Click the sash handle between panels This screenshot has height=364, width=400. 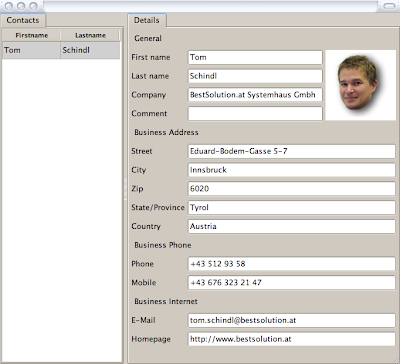coord(126,189)
